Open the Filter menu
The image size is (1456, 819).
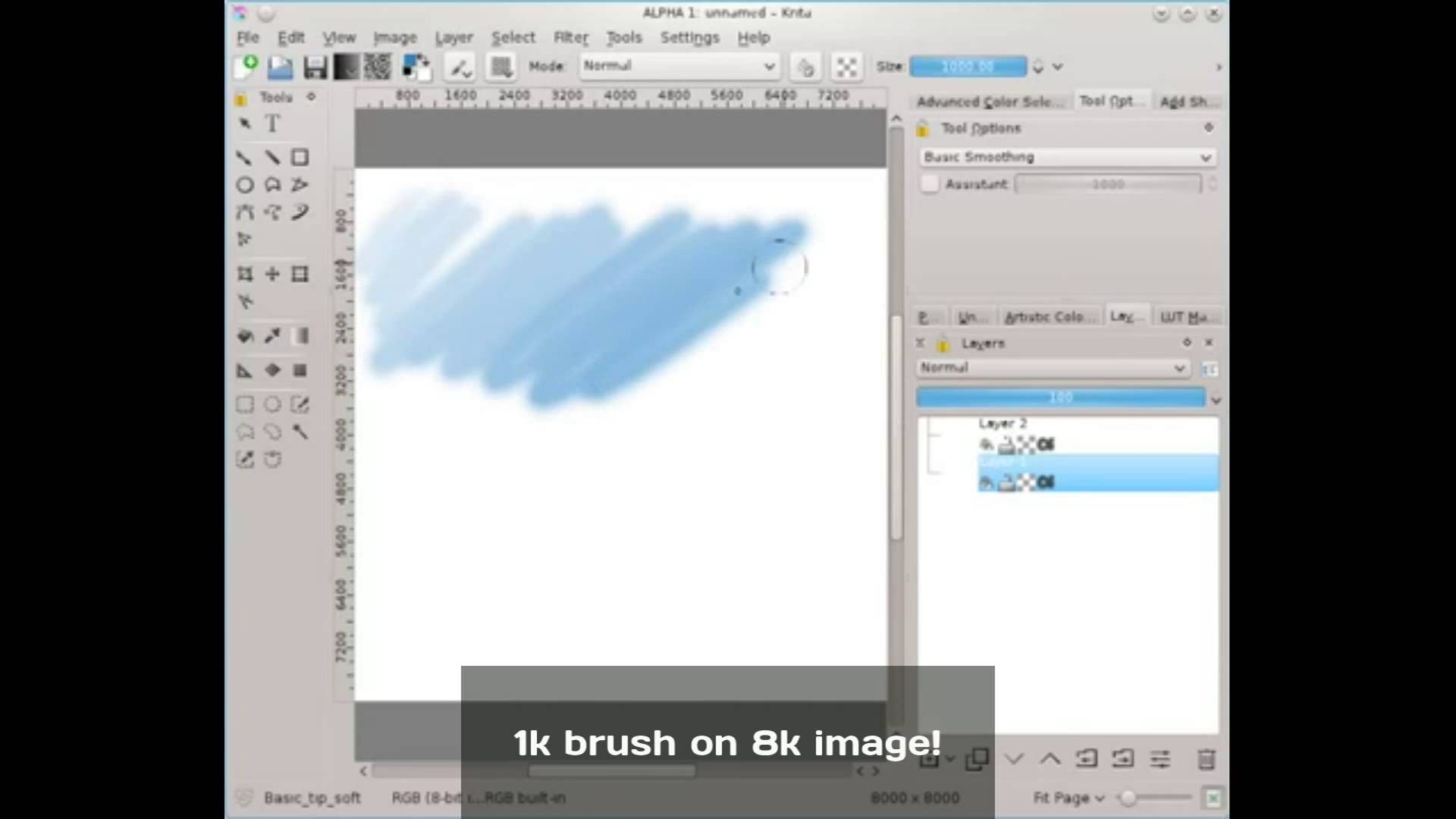point(570,37)
